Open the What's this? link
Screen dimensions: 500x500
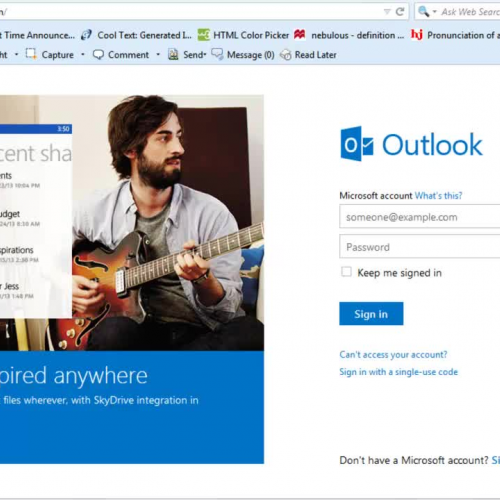point(438,196)
